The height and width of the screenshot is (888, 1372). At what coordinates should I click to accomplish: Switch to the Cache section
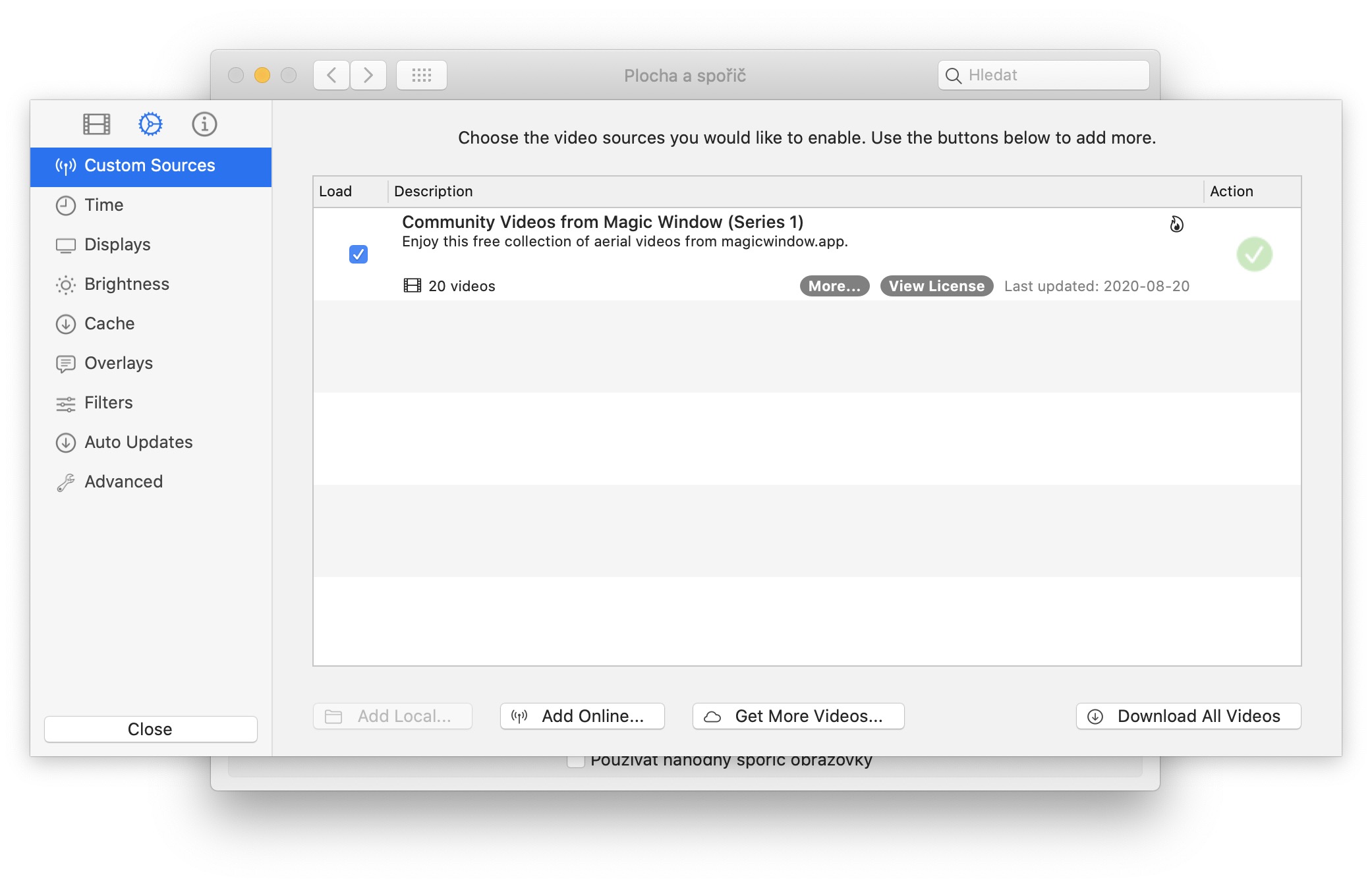pos(109,323)
